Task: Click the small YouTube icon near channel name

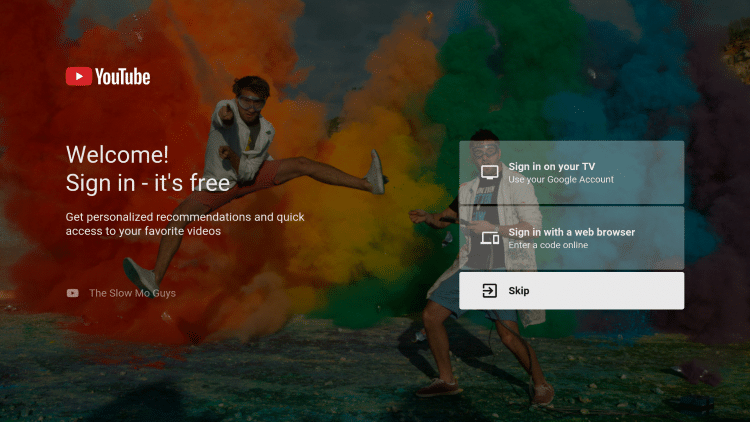Action: [x=73, y=293]
